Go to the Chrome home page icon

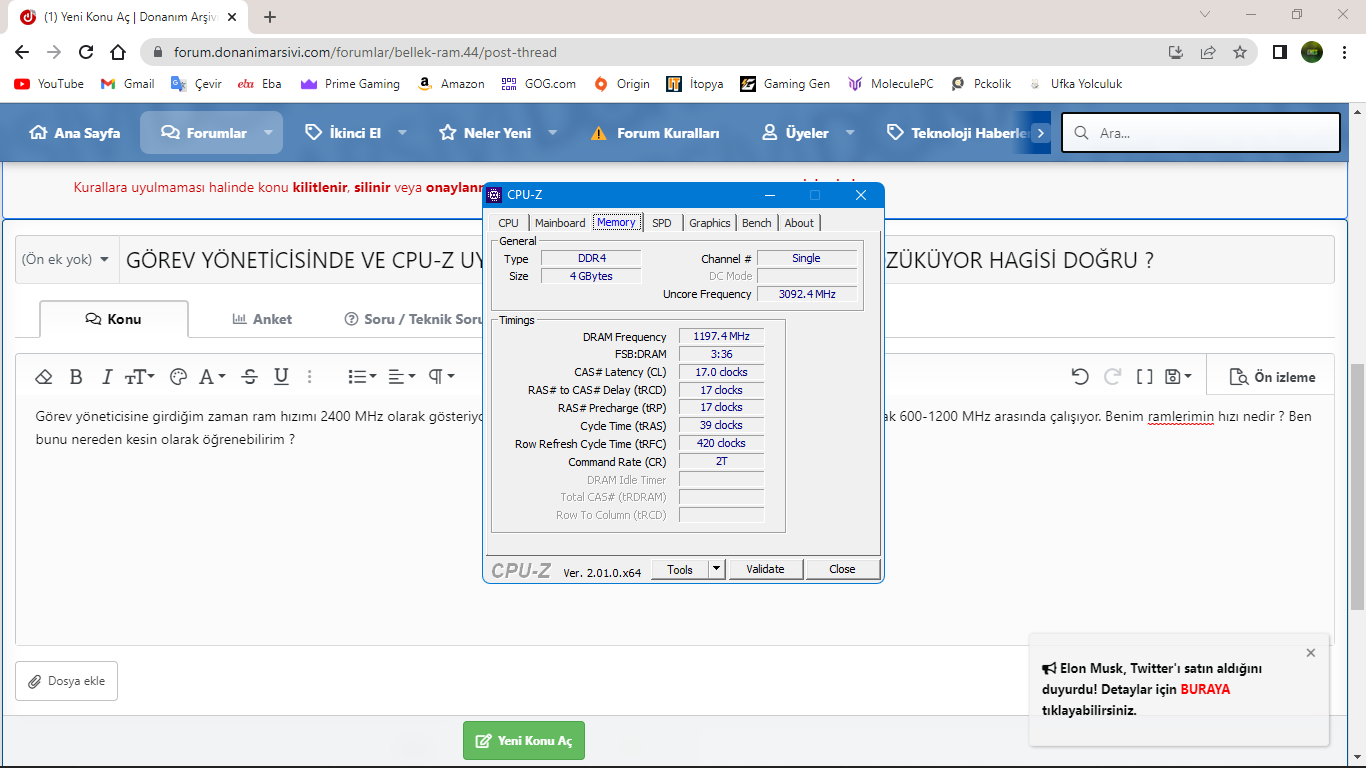point(118,52)
